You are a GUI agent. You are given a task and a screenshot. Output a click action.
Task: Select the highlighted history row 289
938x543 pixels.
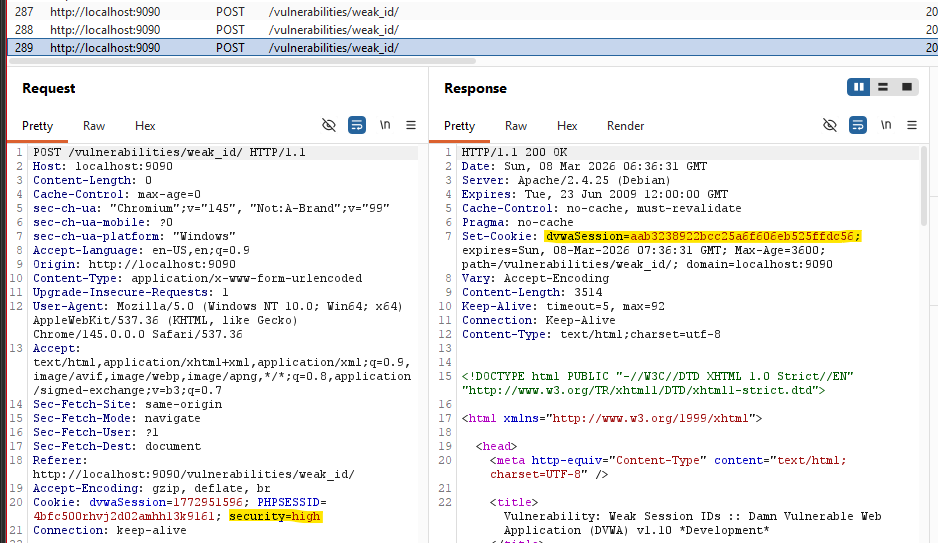[473, 47]
